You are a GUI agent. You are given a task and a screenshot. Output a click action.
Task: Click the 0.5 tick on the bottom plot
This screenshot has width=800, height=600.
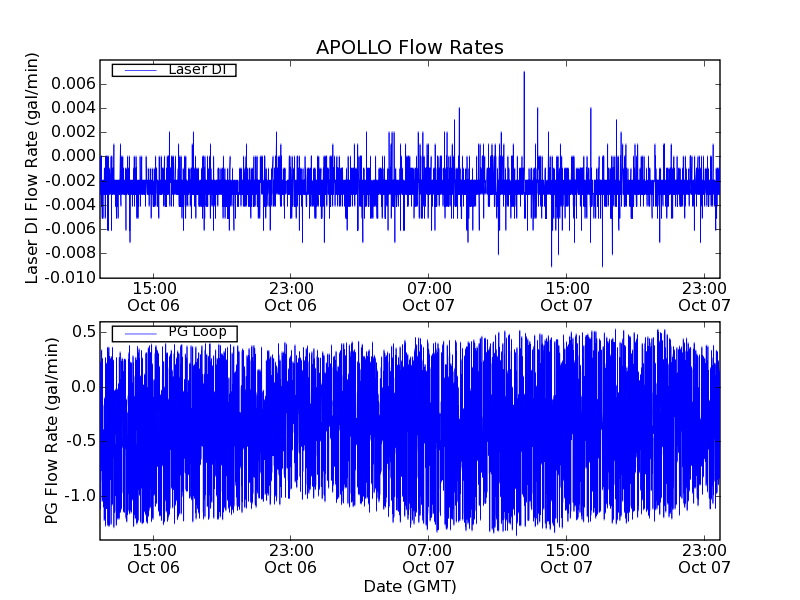(x=83, y=332)
